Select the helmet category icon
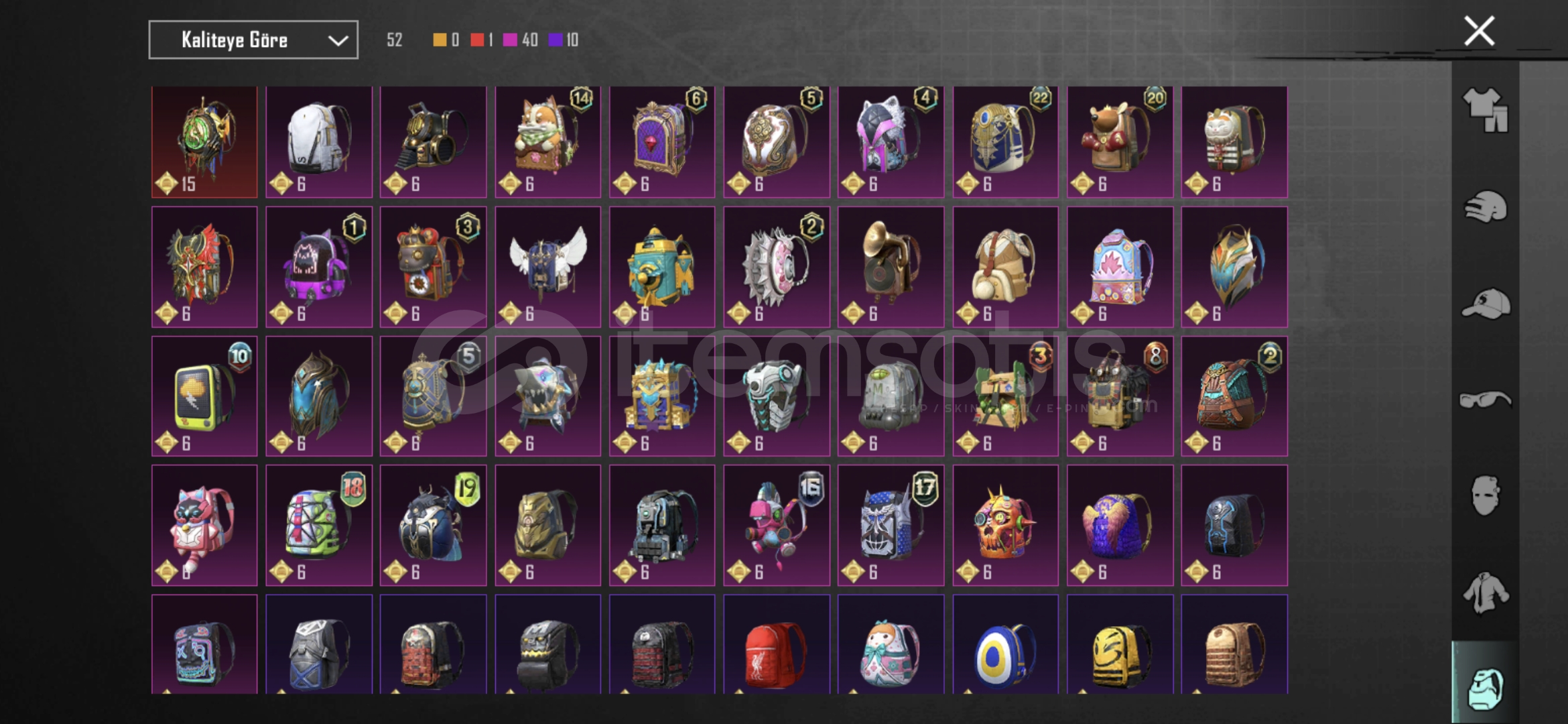This screenshot has width=1568, height=724. pyautogui.click(x=1485, y=206)
